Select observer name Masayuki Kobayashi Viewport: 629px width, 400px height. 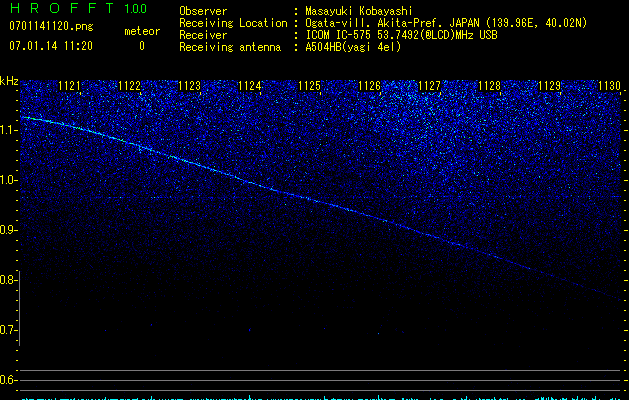click(x=359, y=11)
